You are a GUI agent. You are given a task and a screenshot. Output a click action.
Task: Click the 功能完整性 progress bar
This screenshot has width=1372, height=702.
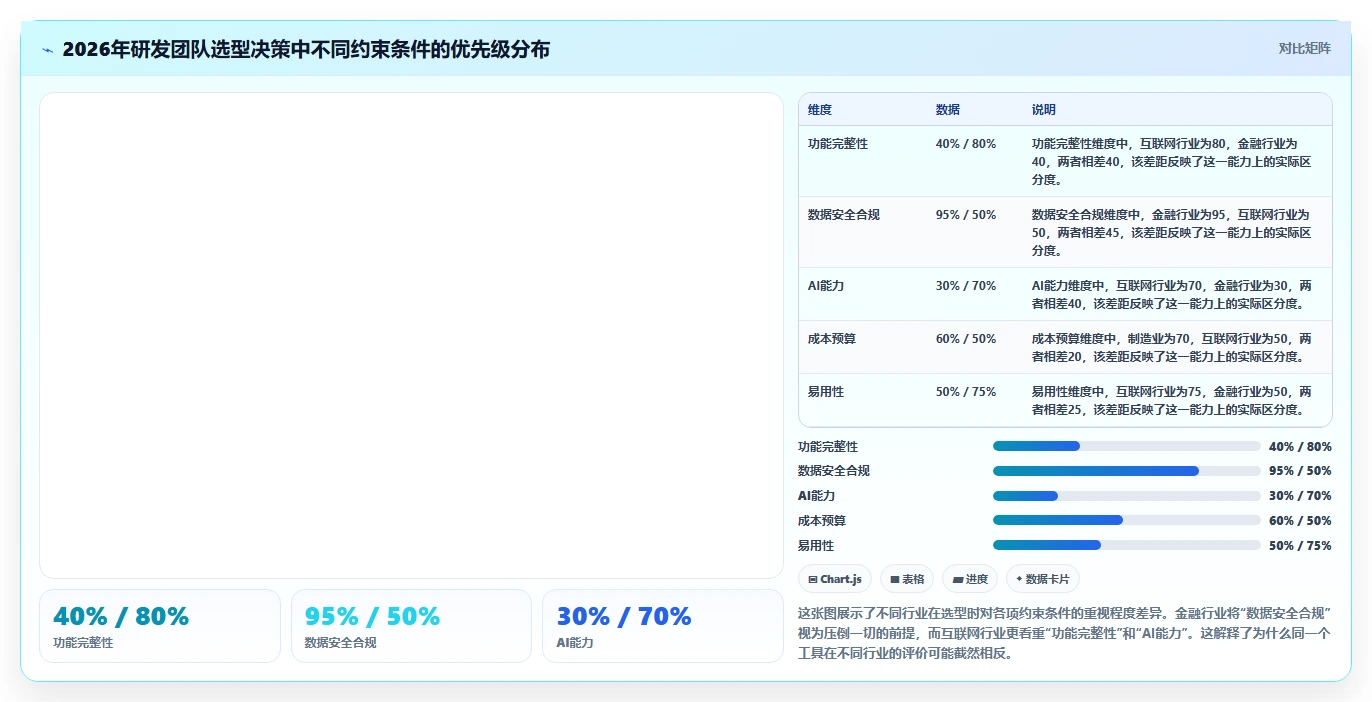pos(1126,446)
